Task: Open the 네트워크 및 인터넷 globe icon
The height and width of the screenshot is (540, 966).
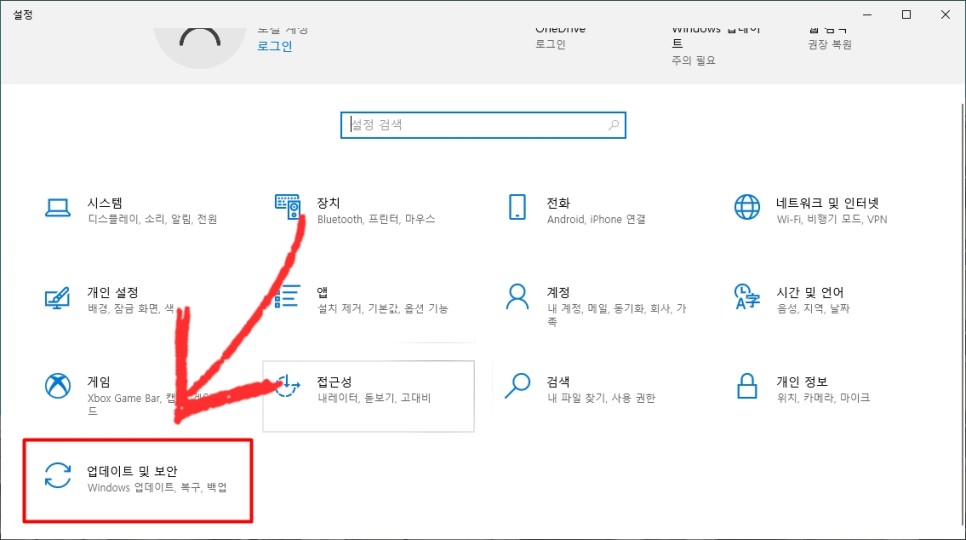Action: [x=747, y=207]
